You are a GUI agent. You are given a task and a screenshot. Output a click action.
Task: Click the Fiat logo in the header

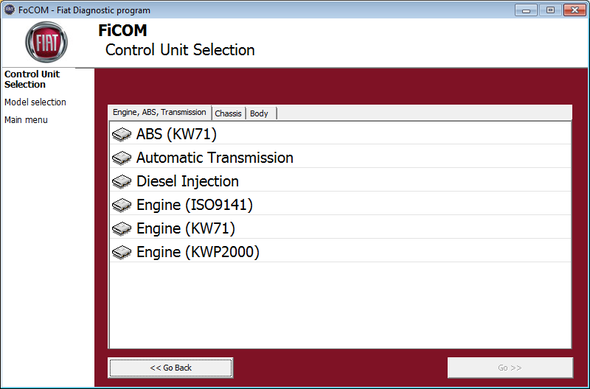click(47, 42)
